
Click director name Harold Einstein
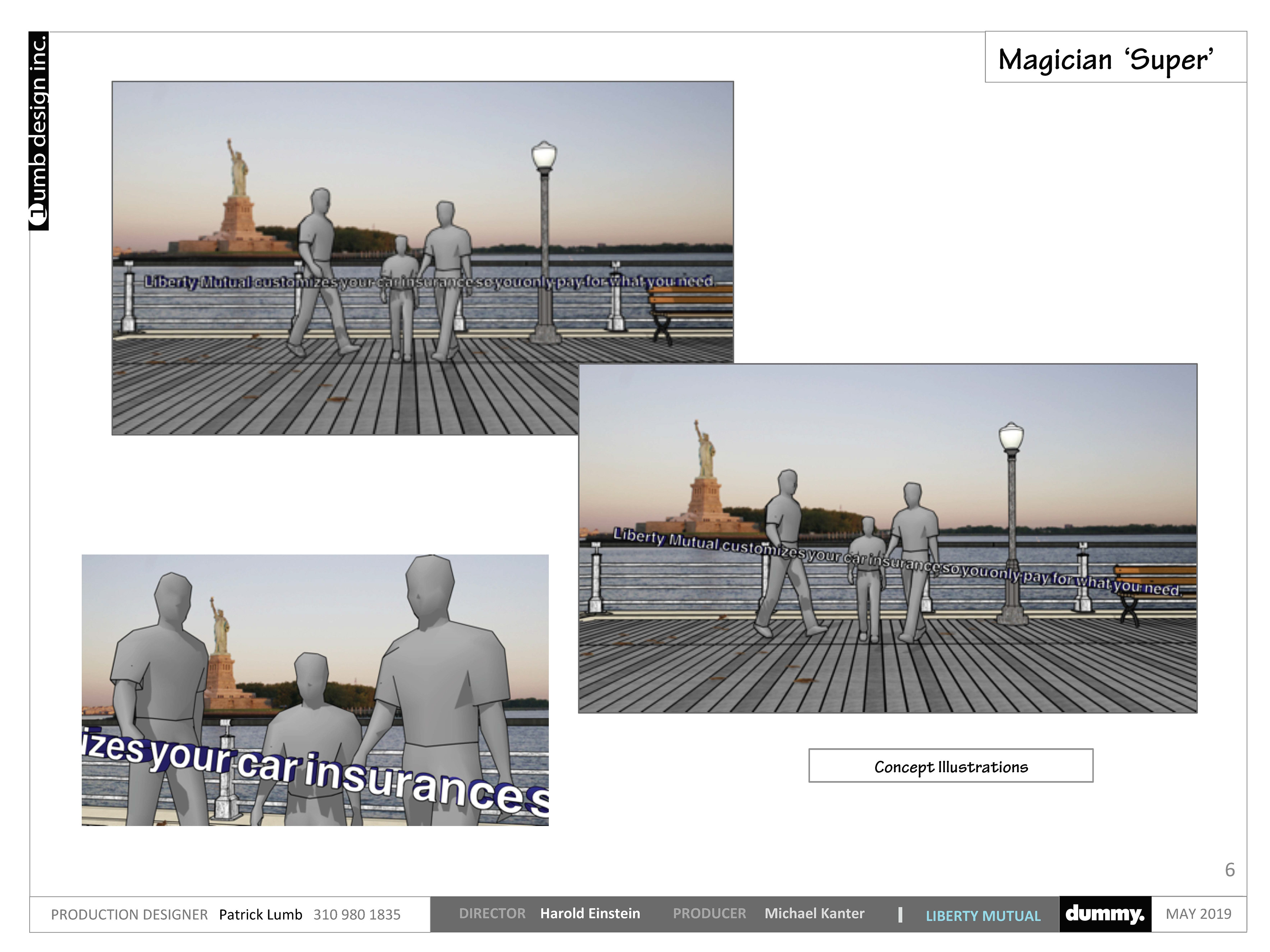[x=590, y=914]
